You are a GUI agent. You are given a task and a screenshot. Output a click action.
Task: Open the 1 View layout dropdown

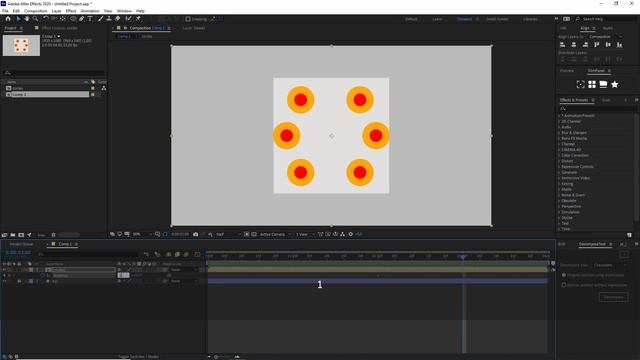pyautogui.click(x=304, y=234)
